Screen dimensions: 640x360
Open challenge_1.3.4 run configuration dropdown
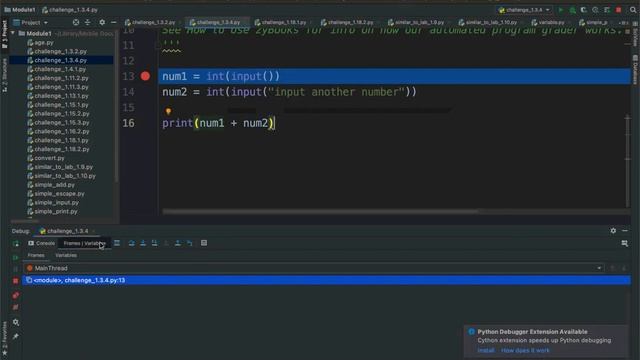tap(524, 10)
